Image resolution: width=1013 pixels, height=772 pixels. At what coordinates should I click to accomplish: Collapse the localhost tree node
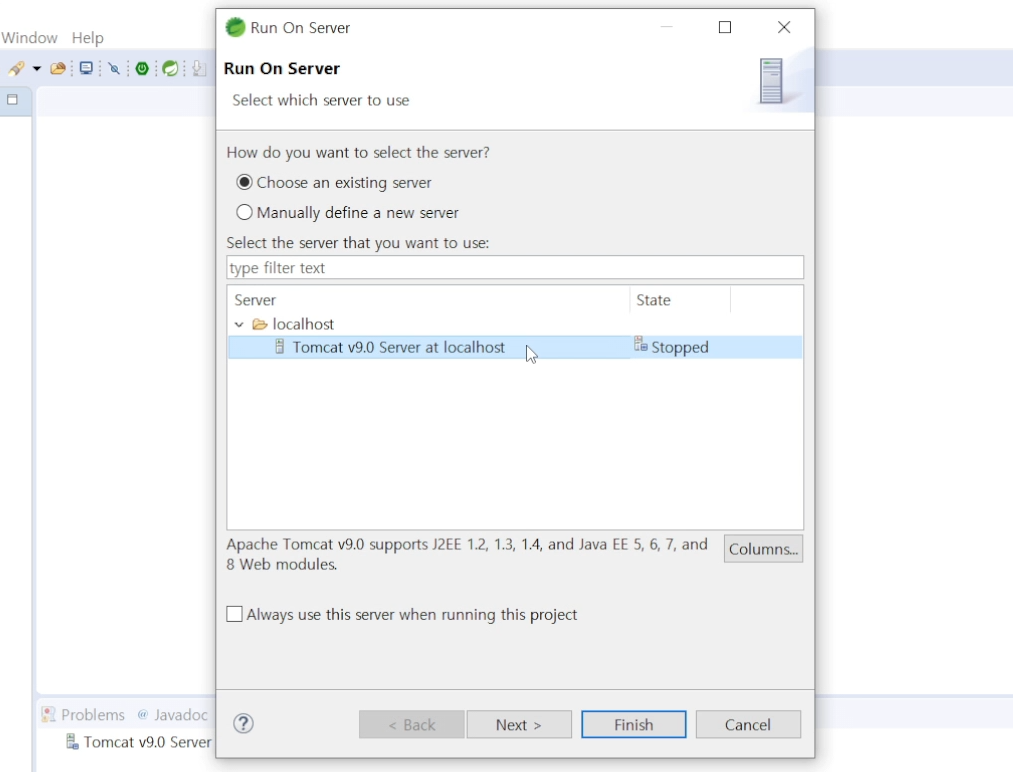(239, 324)
